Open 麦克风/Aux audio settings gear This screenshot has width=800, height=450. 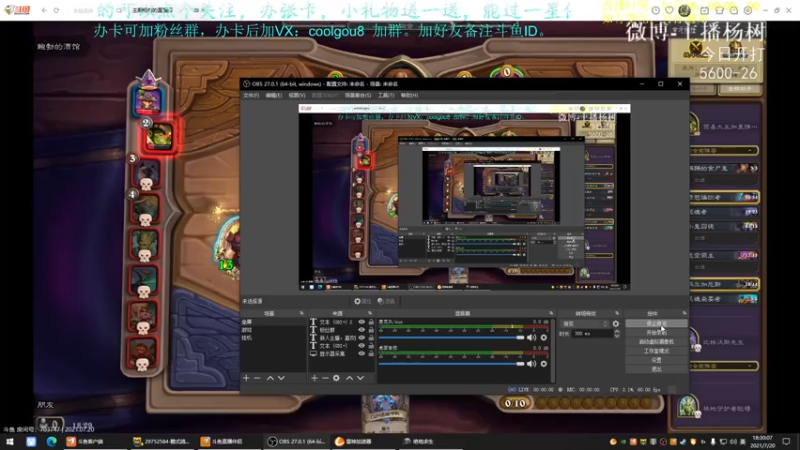(x=544, y=338)
